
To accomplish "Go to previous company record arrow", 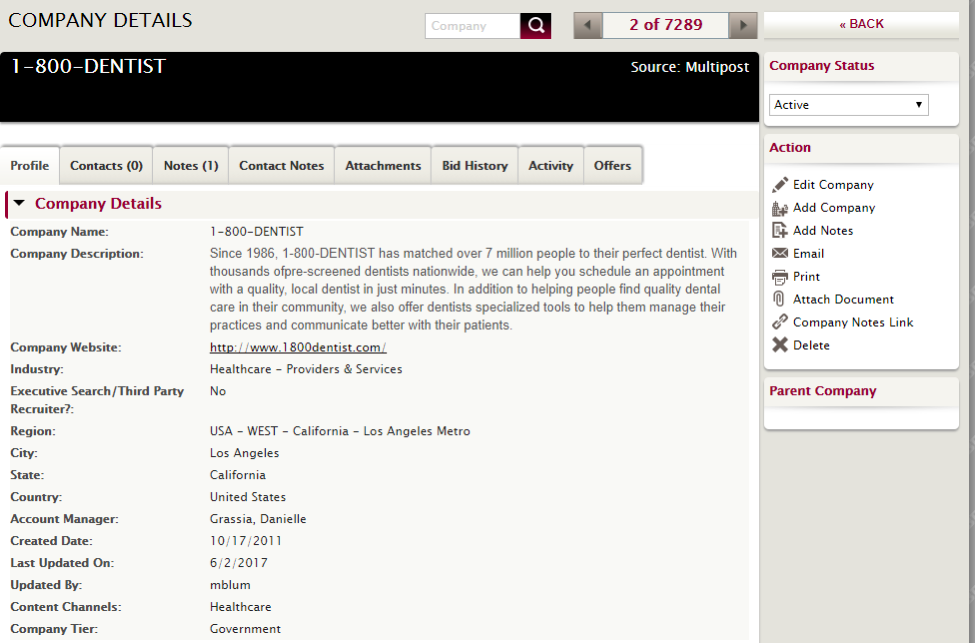I will [588, 25].
